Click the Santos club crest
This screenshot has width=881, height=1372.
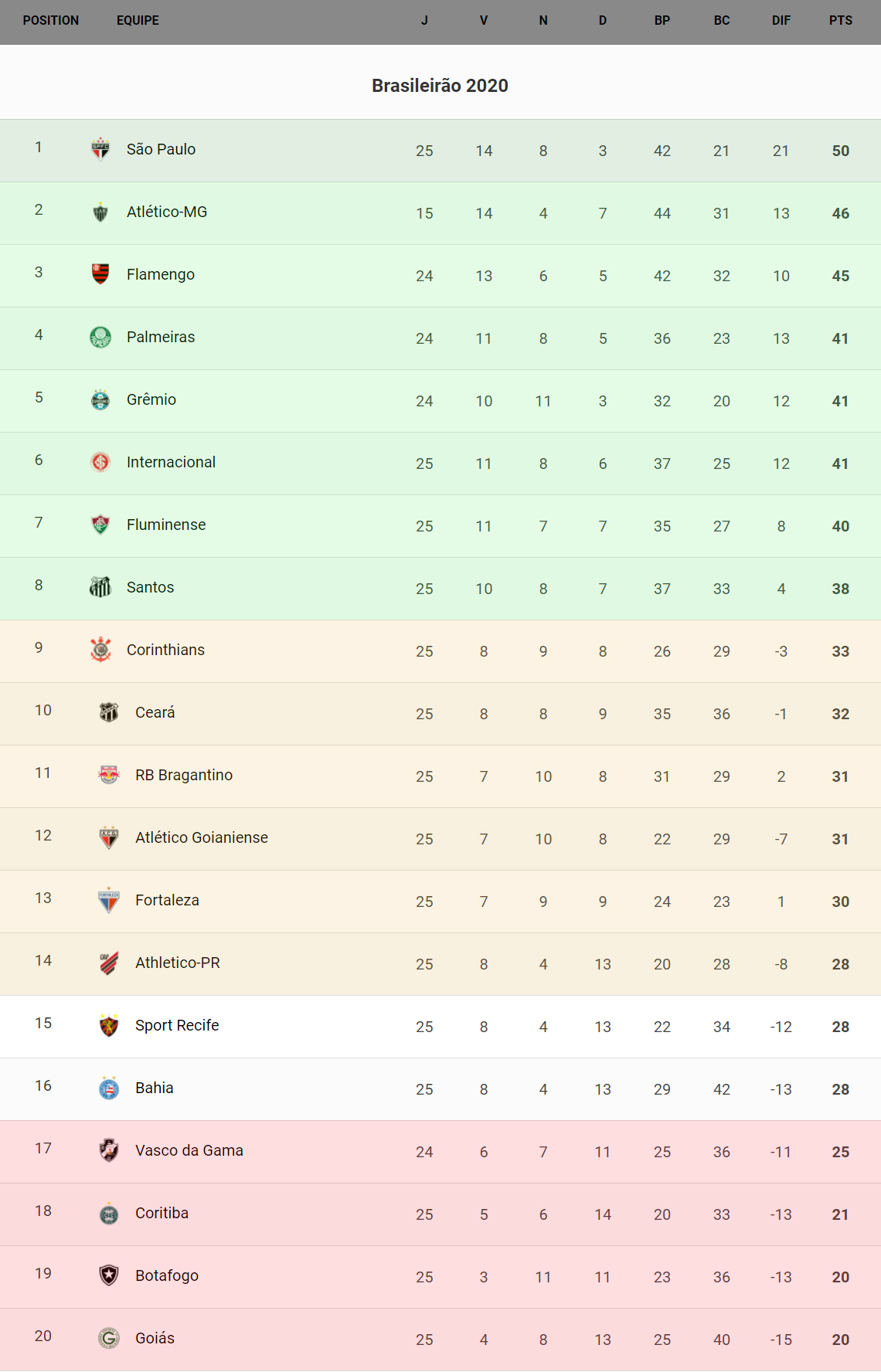click(x=100, y=587)
